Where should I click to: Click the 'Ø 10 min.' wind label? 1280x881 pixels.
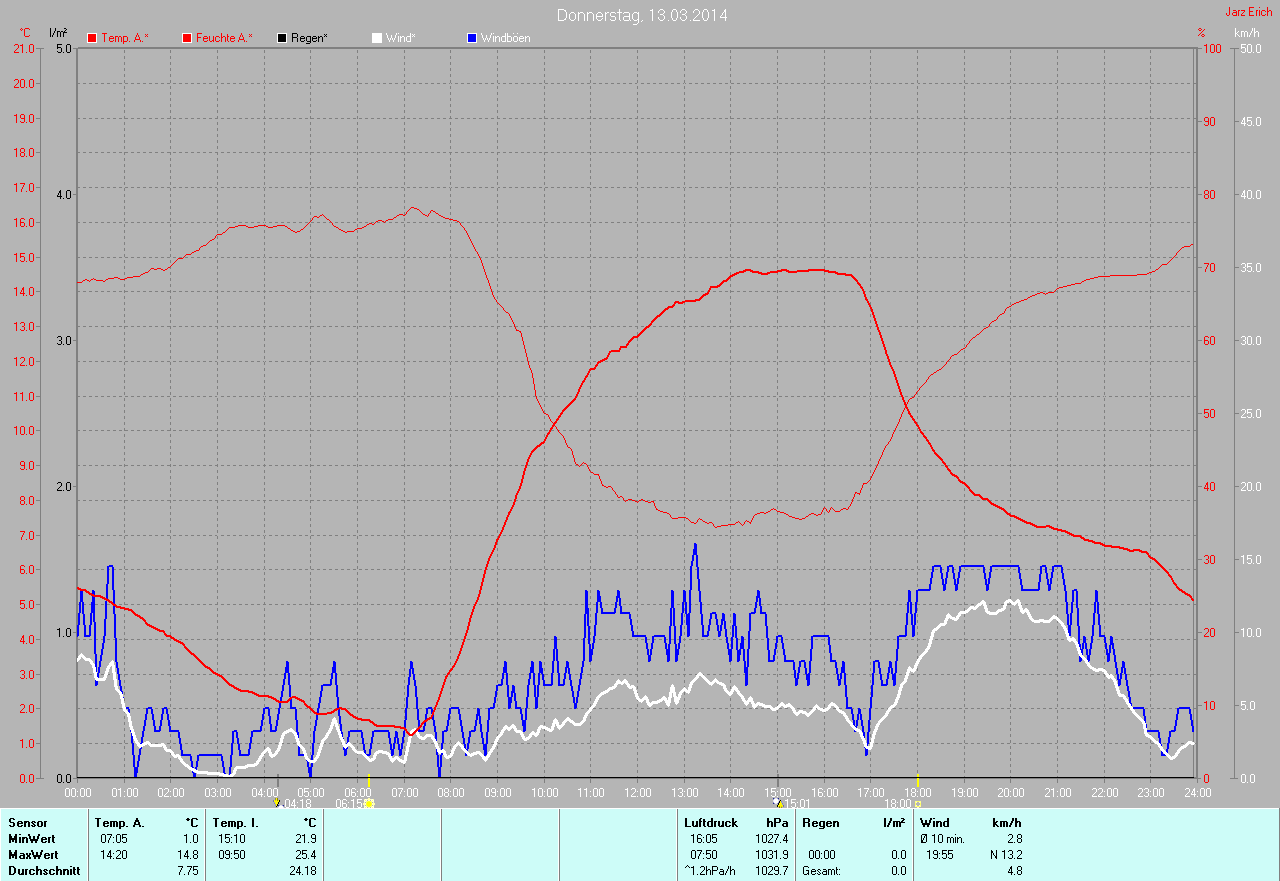pos(943,839)
